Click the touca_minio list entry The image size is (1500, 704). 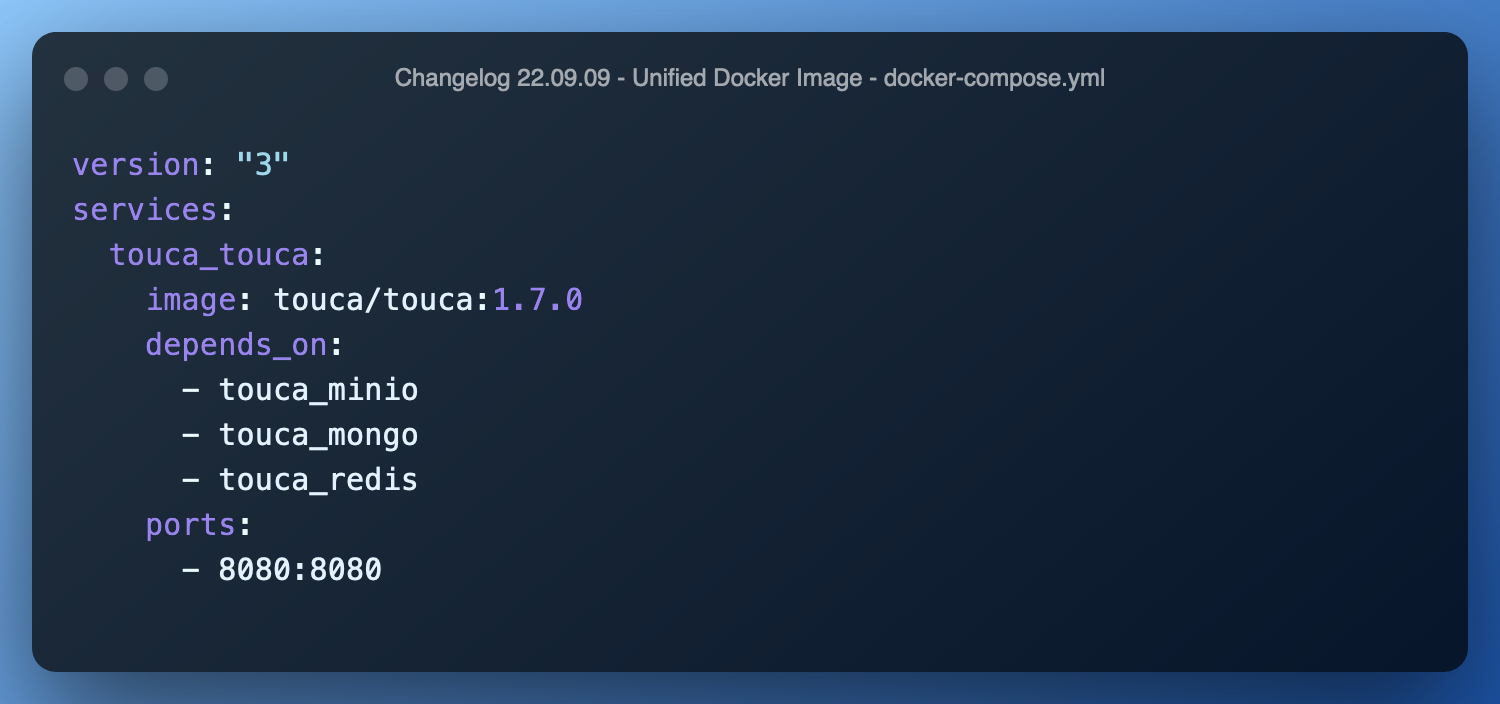click(x=319, y=390)
